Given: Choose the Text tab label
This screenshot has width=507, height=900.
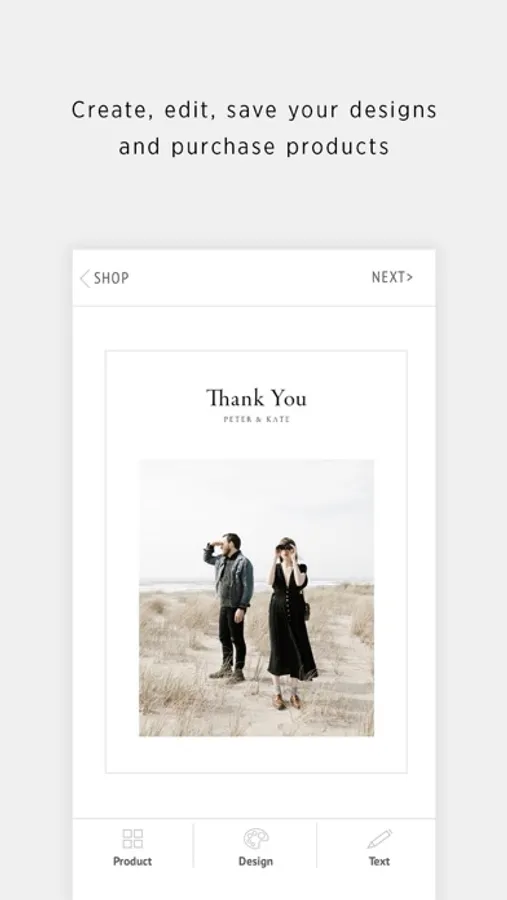Looking at the screenshot, I should point(379,861).
